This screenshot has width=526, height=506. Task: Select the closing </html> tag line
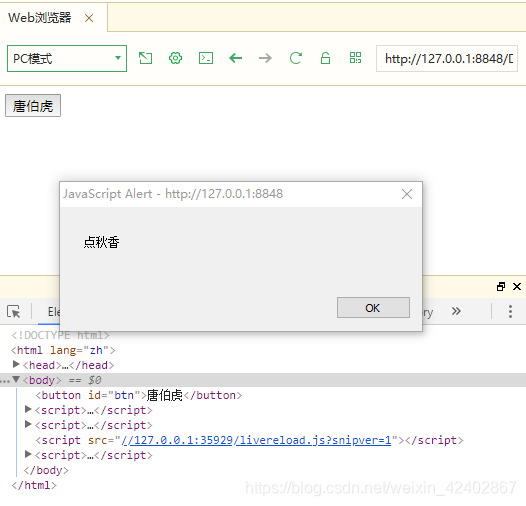pos(34,485)
